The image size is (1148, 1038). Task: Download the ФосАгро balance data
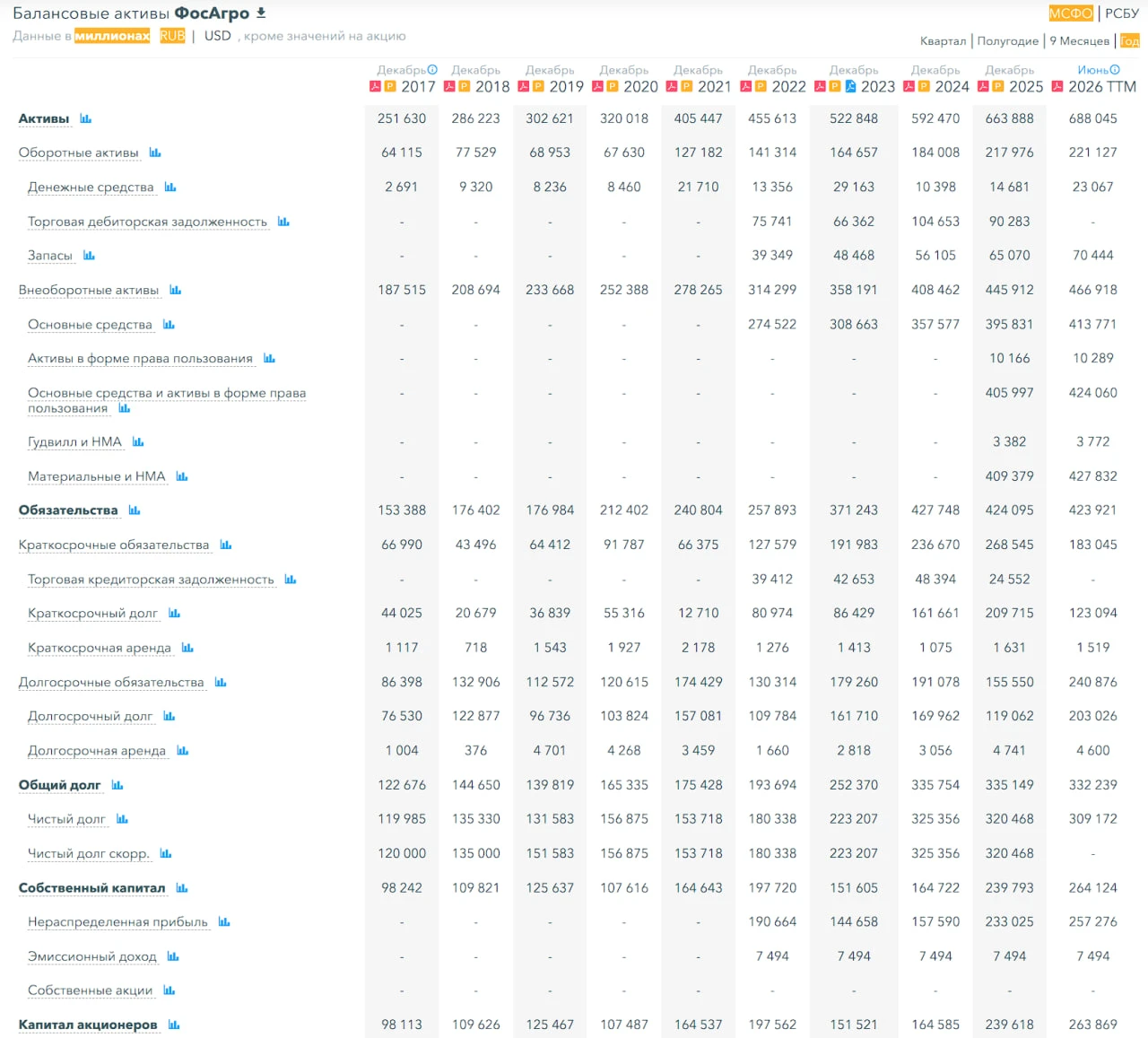point(261,13)
